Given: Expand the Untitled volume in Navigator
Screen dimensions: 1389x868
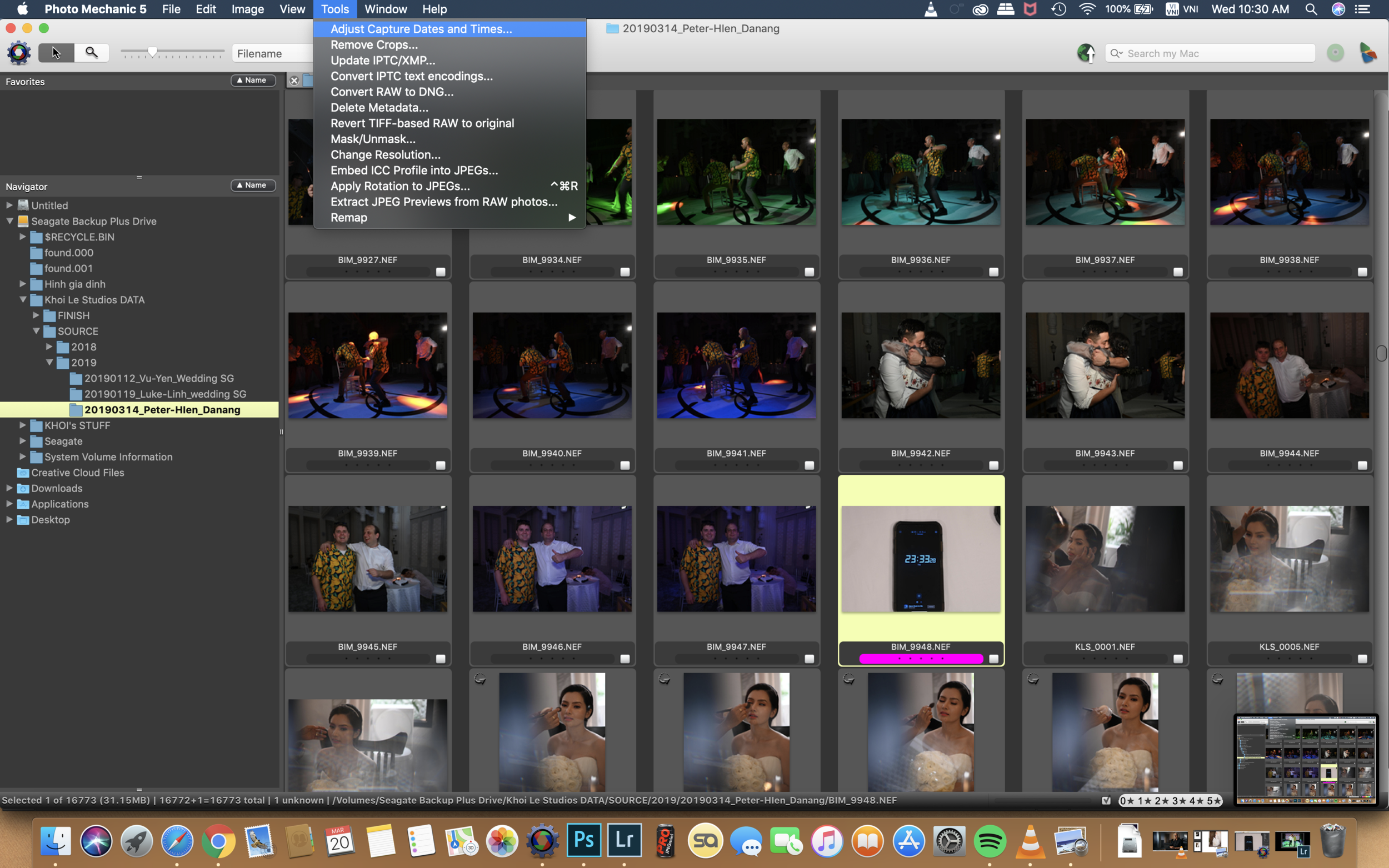Looking at the screenshot, I should coord(9,205).
